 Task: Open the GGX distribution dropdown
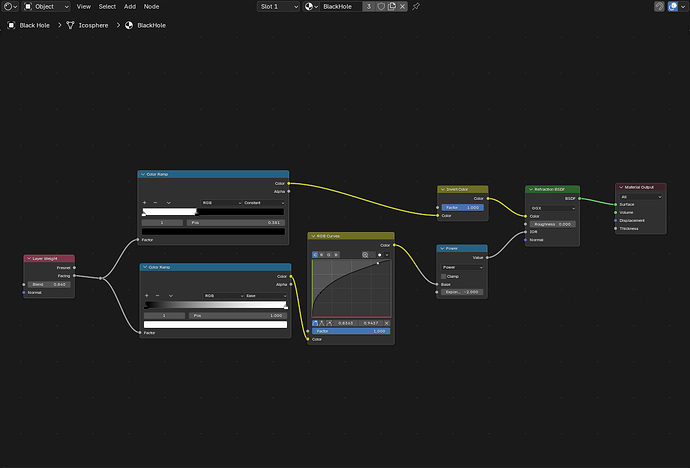click(553, 208)
